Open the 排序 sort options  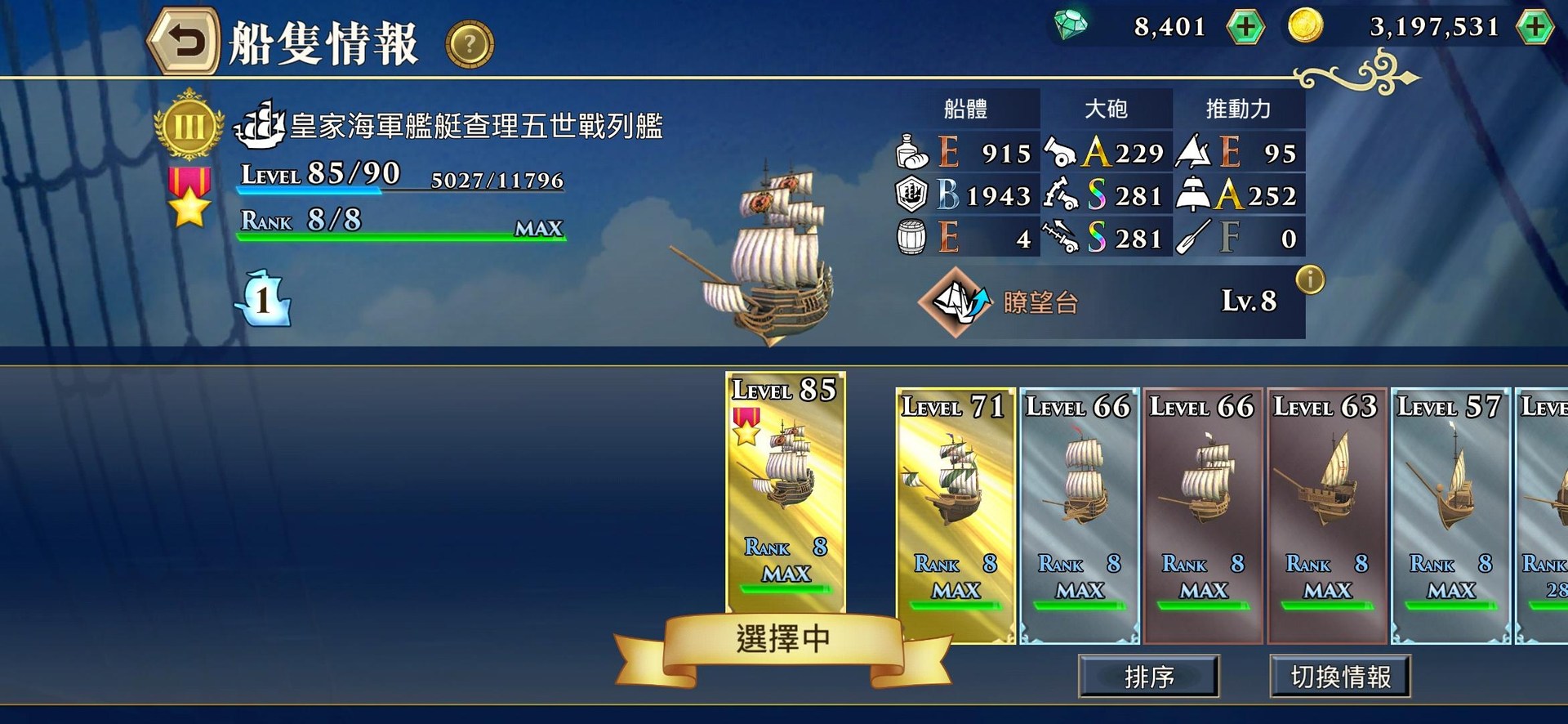1149,677
